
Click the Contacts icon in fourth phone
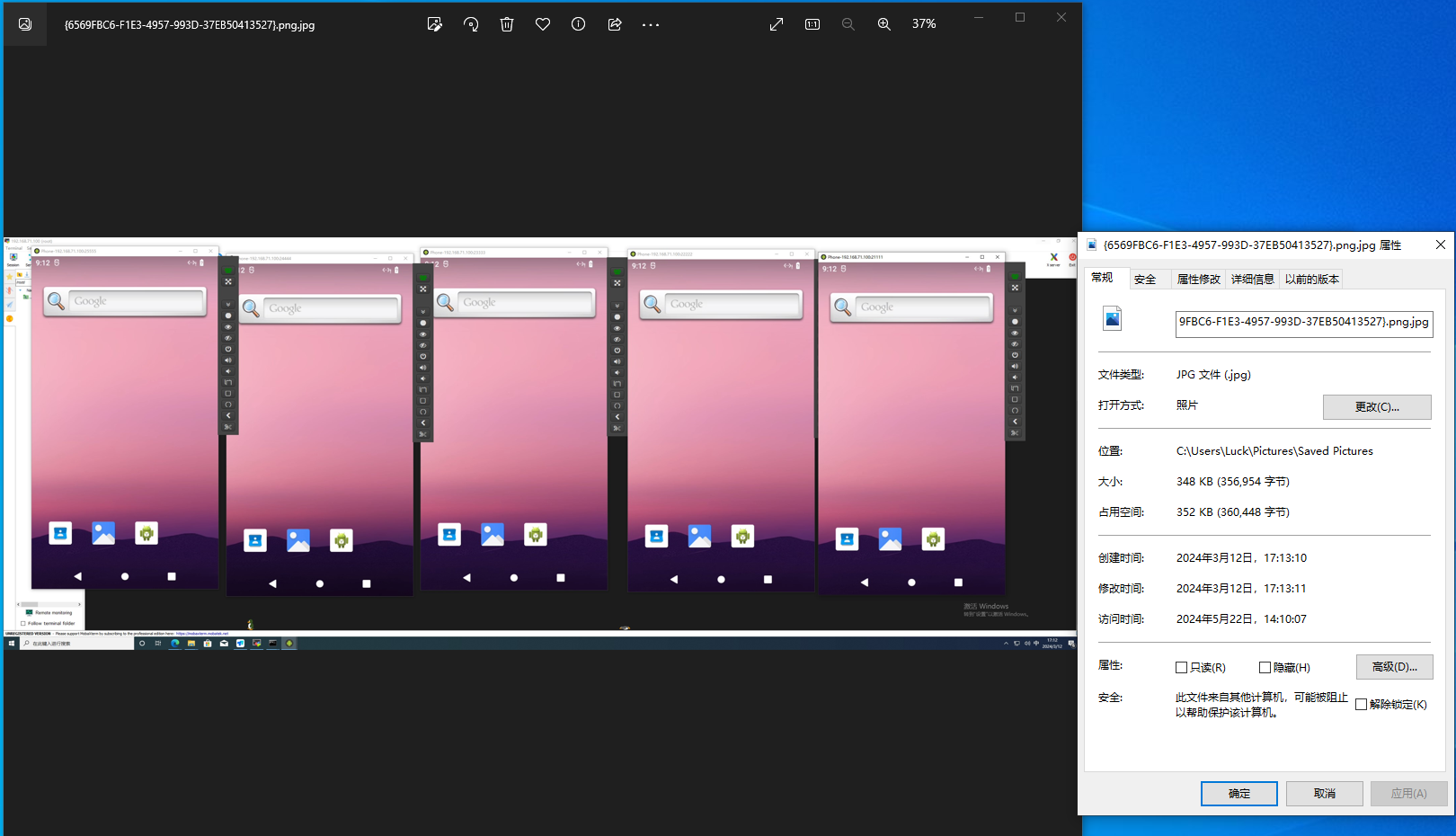pos(657,537)
